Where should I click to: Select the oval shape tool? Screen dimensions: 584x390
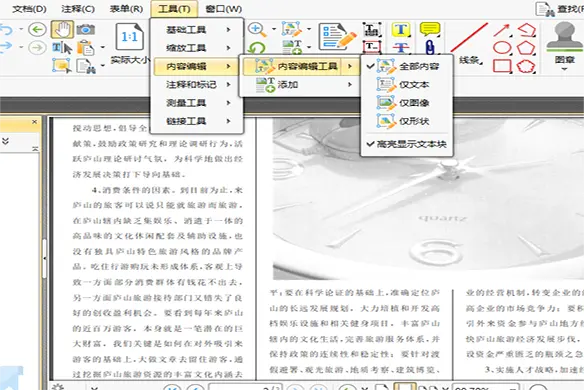pyautogui.click(x=502, y=48)
